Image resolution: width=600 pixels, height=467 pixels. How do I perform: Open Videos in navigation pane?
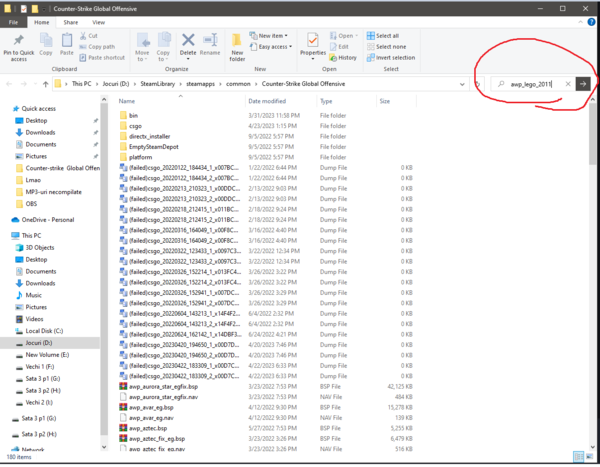[34, 319]
